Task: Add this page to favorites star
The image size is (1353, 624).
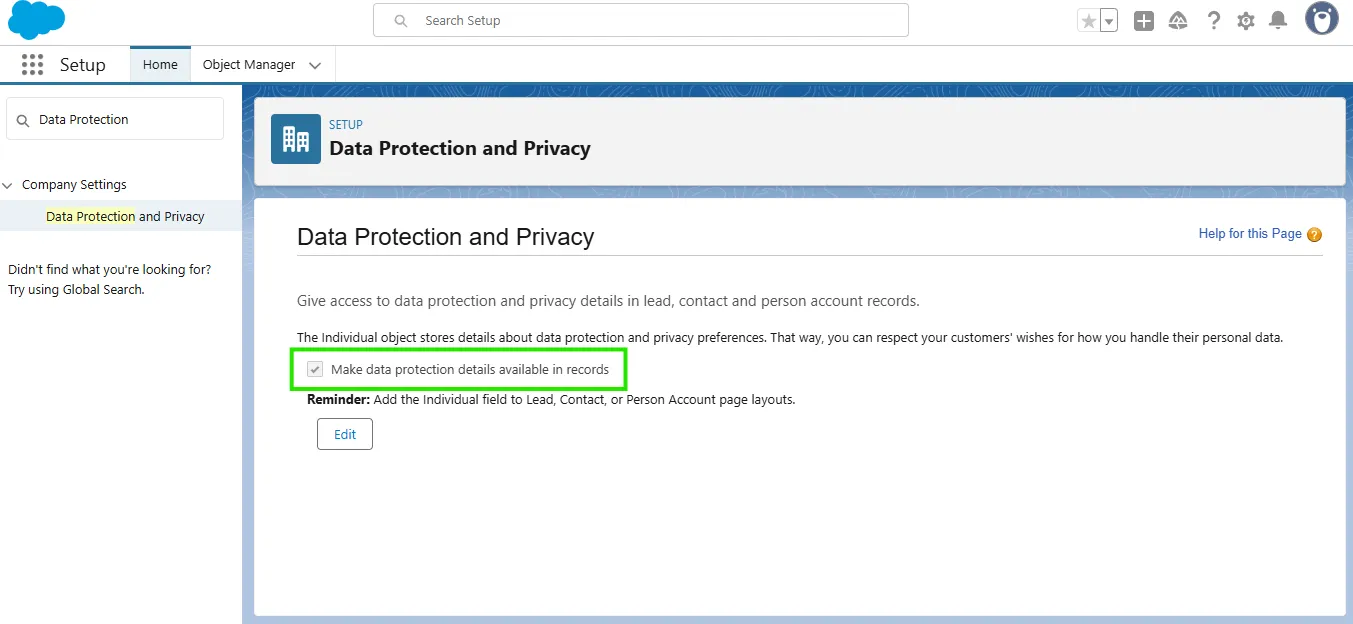Action: (x=1089, y=21)
